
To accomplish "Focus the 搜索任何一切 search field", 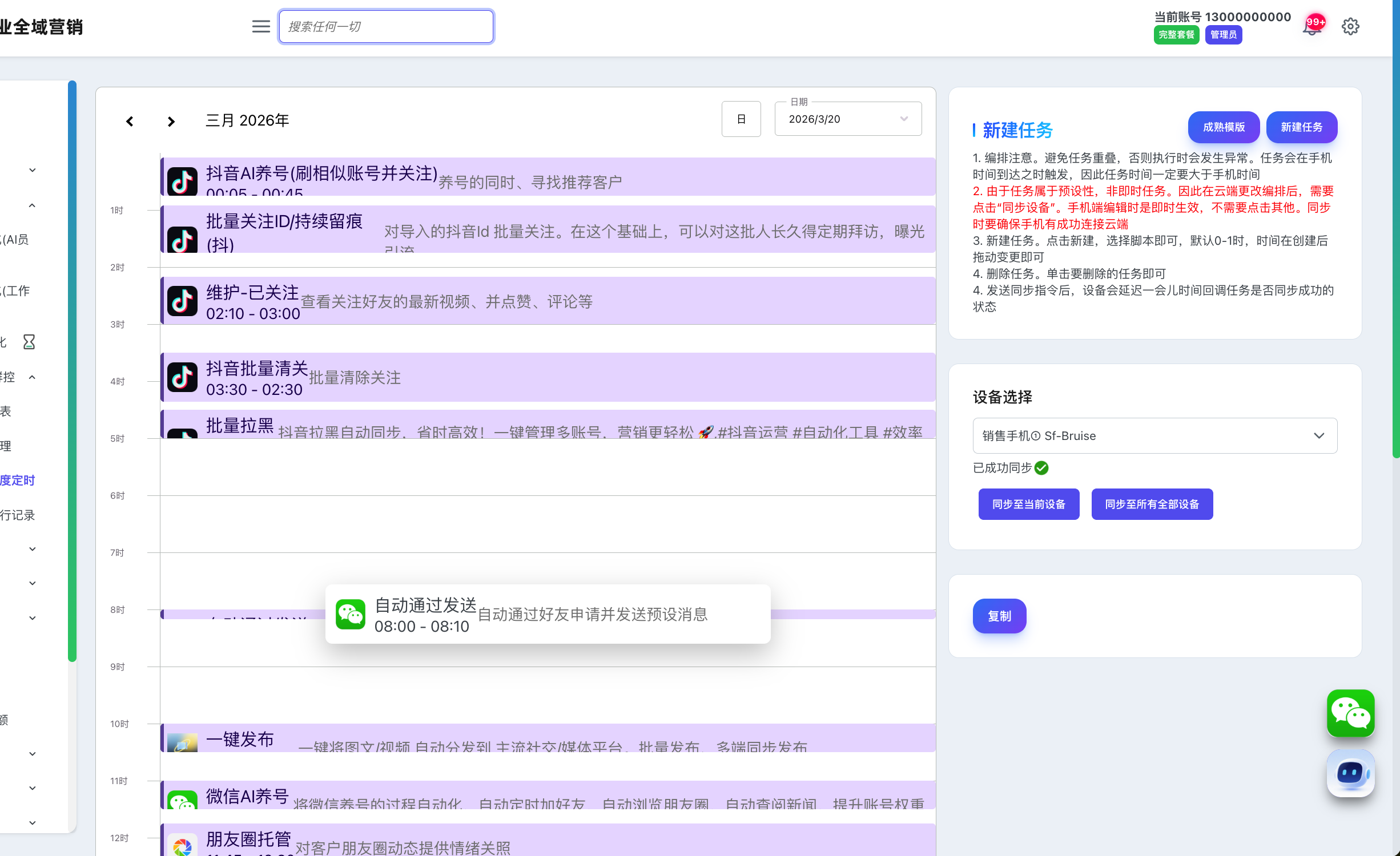I will (386, 26).
